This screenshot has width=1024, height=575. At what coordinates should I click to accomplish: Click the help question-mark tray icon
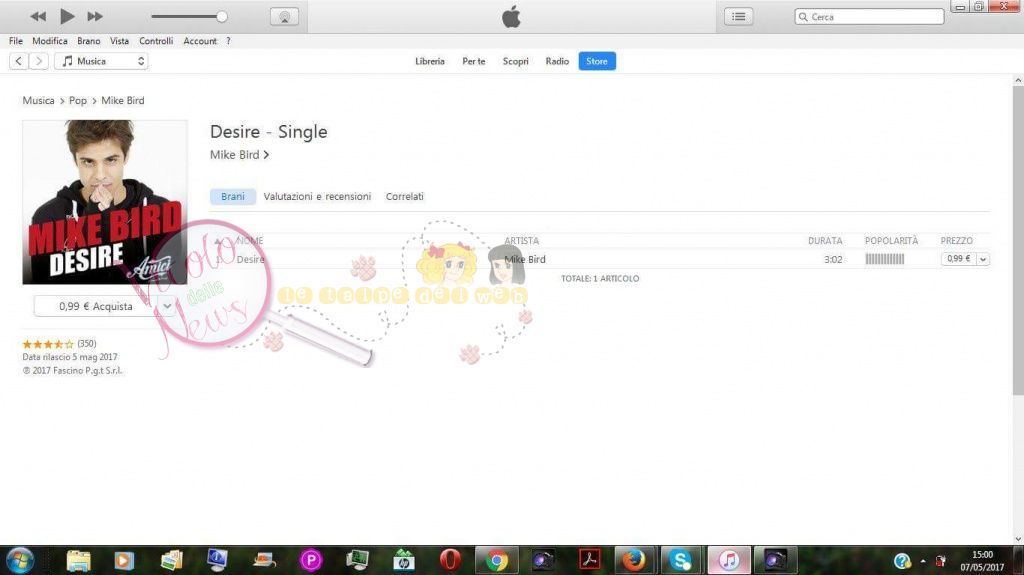pyautogui.click(x=902, y=561)
